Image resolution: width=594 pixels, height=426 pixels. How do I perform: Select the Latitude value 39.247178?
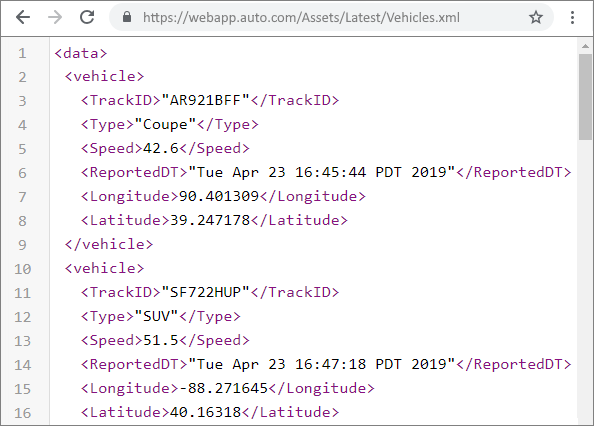click(210, 220)
